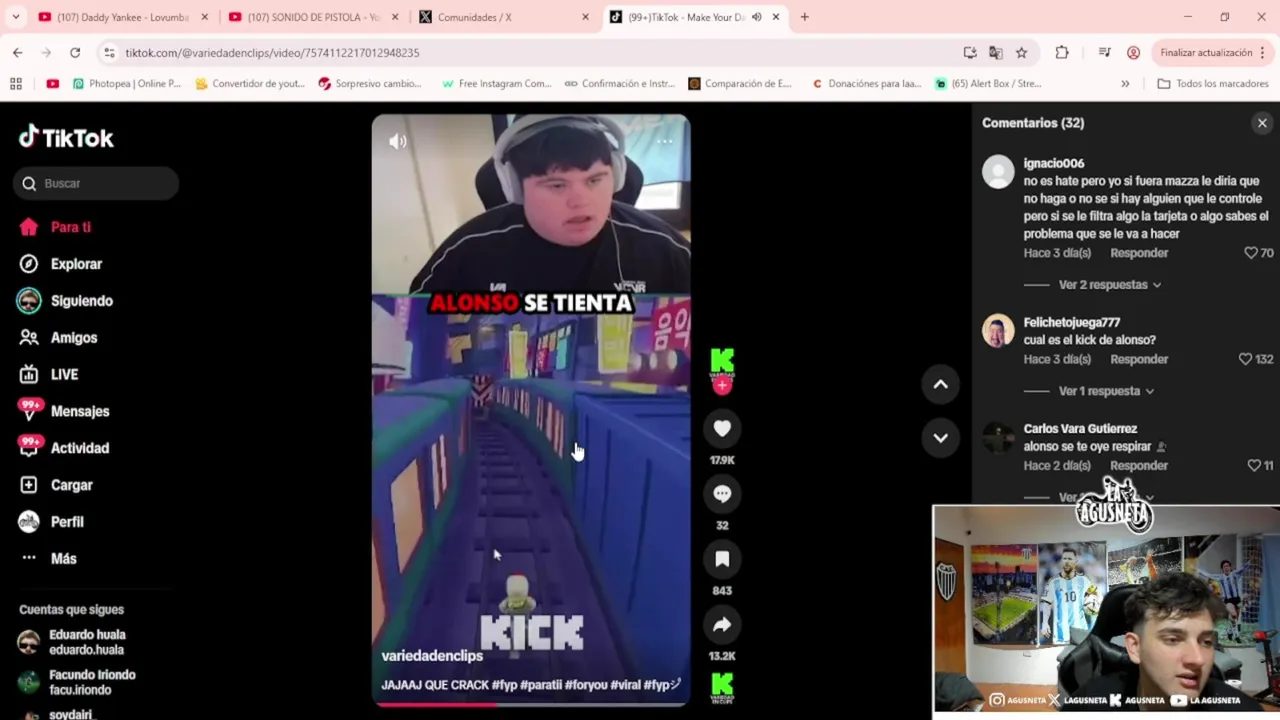Mute the TikTok video with speaker icon

397,142
